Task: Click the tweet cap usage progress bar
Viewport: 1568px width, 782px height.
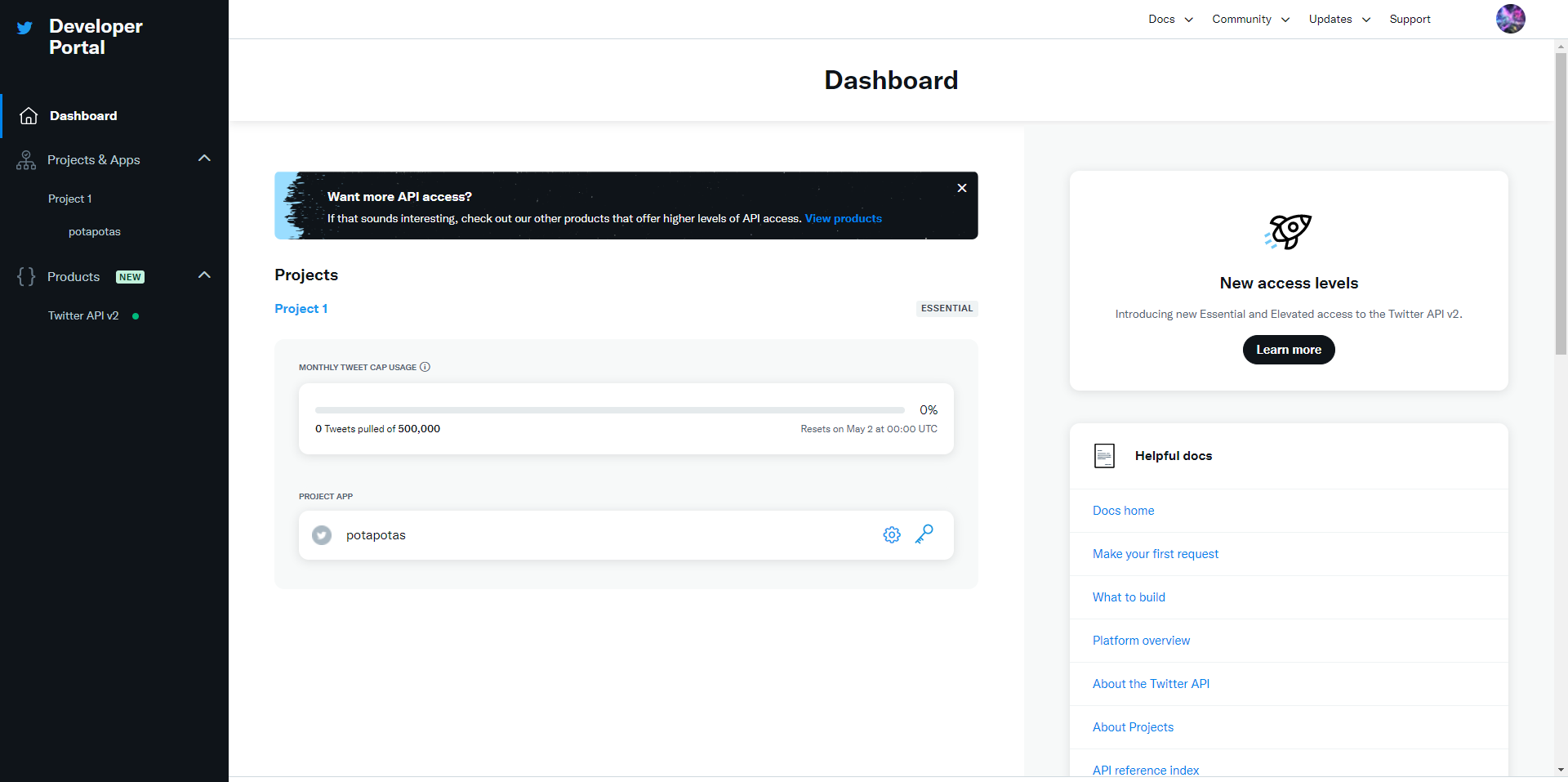Action: point(609,410)
